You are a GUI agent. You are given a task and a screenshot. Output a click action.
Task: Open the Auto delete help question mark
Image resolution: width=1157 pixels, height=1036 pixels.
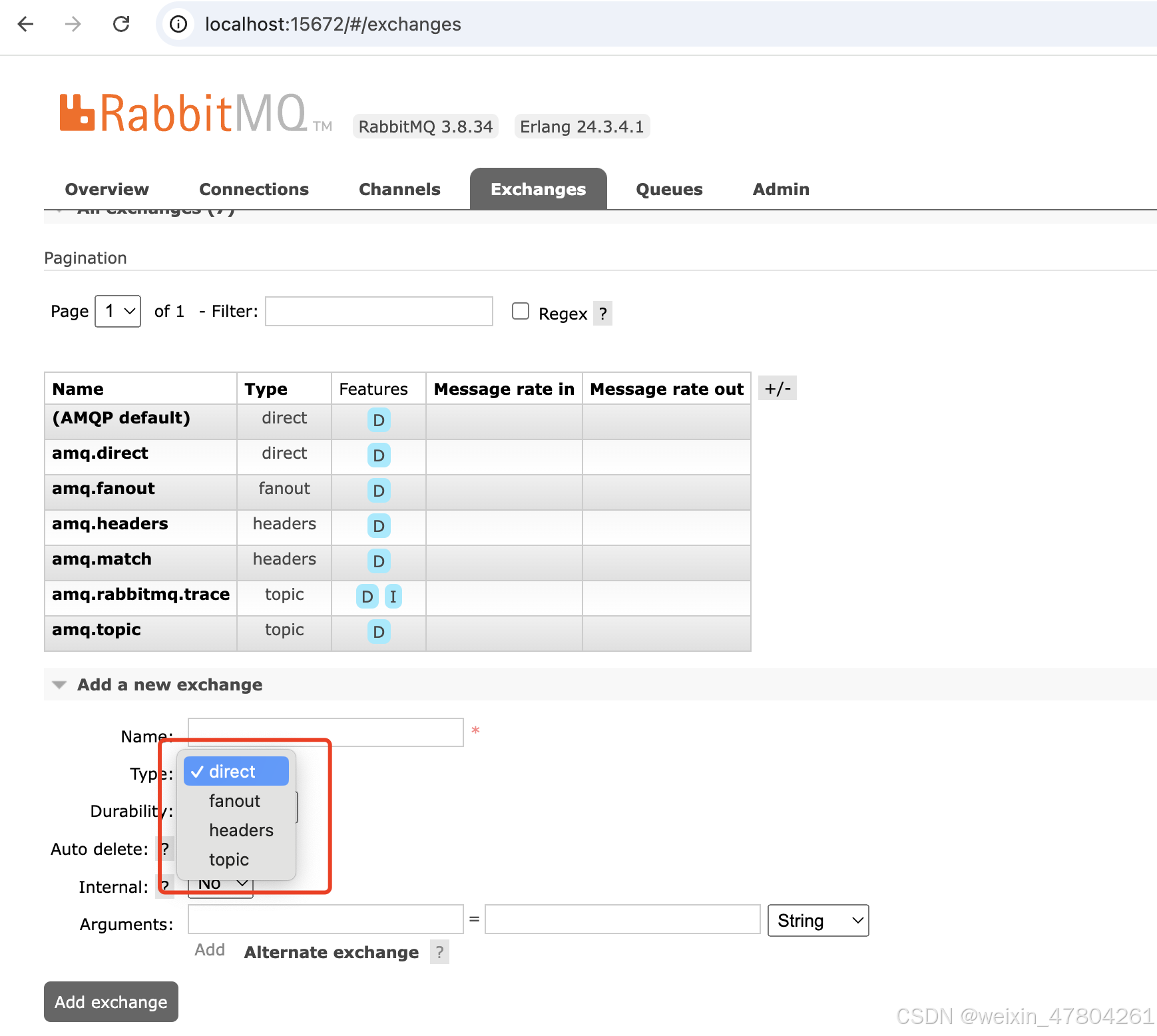pyautogui.click(x=165, y=849)
